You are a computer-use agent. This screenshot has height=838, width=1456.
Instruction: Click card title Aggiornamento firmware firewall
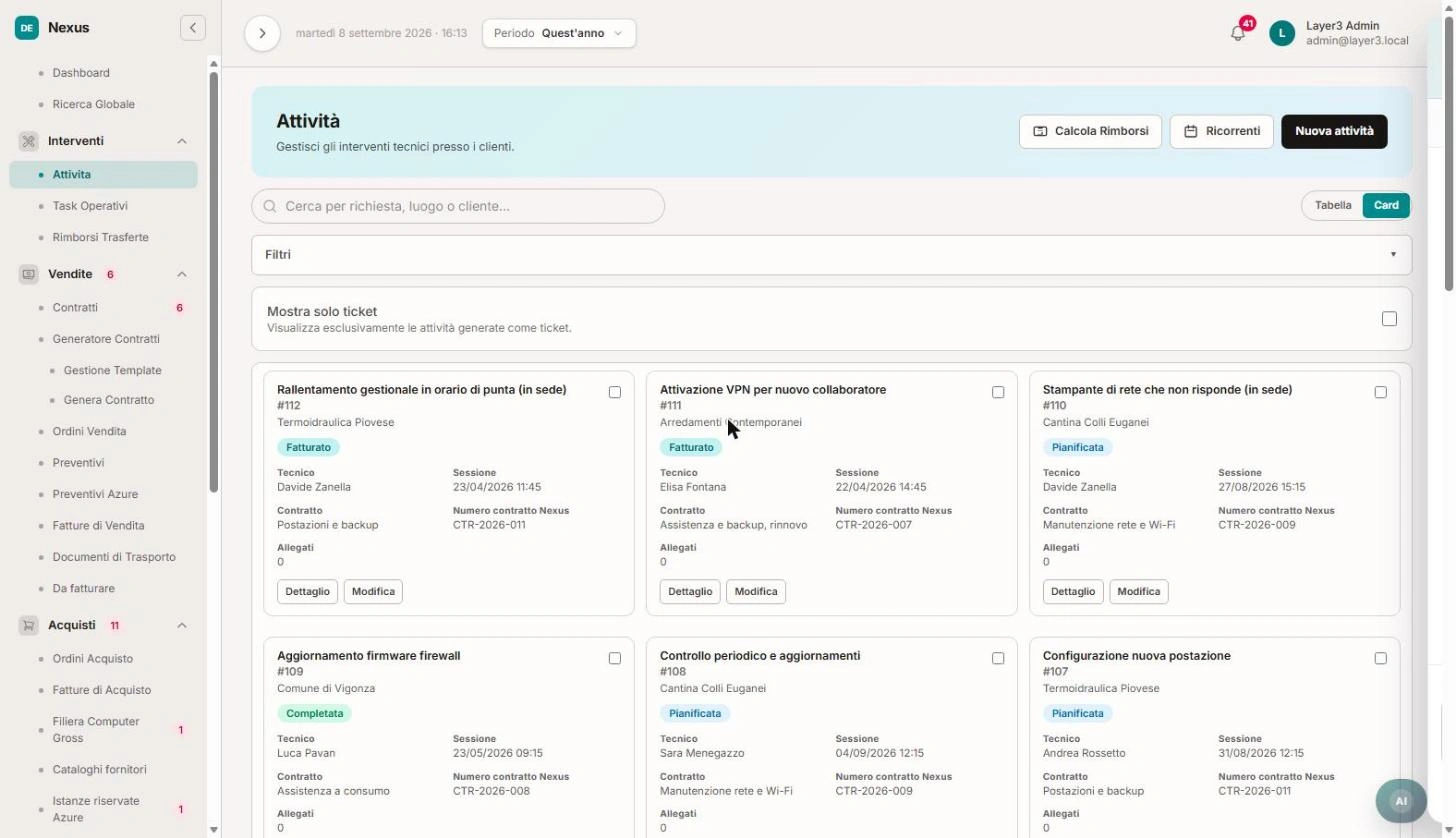tap(369, 656)
